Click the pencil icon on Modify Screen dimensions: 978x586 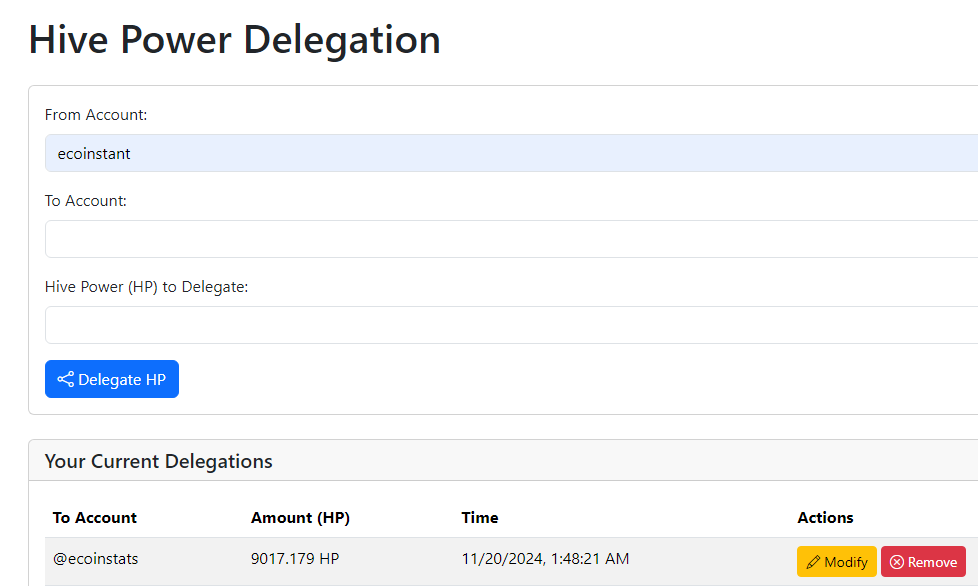click(x=813, y=562)
